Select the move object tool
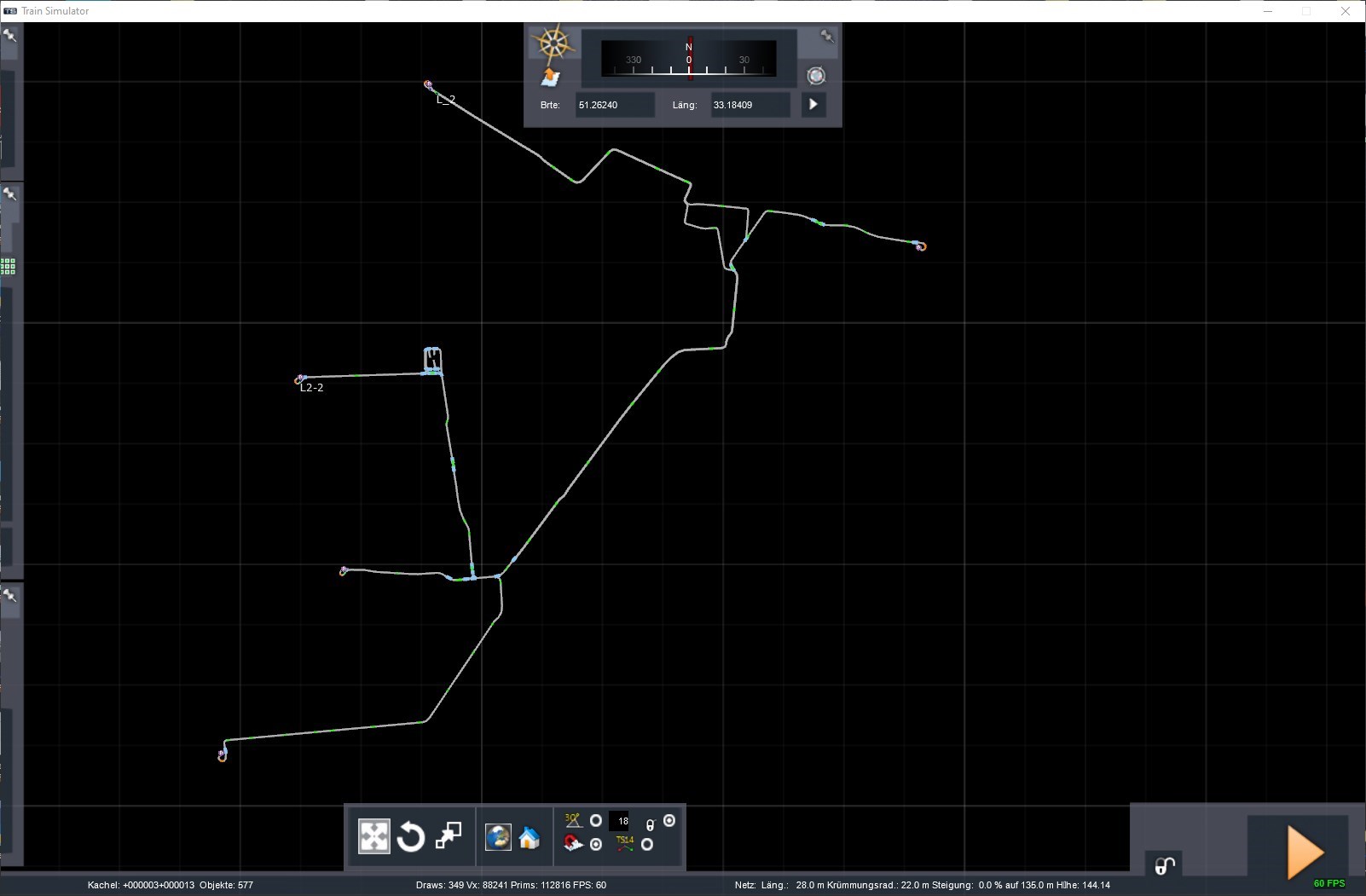The width and height of the screenshot is (1366, 896). coord(373,836)
